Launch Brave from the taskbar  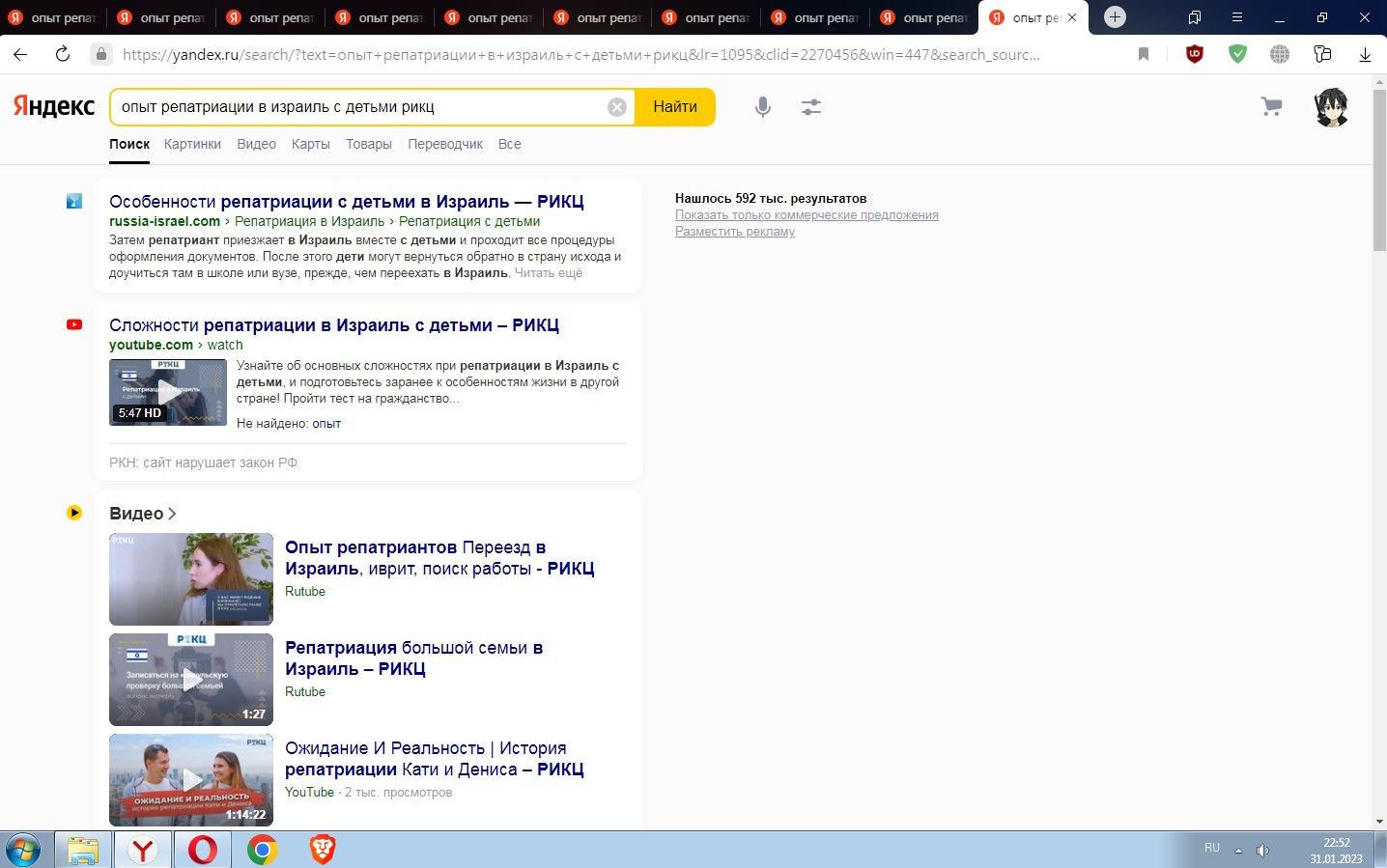click(x=322, y=851)
